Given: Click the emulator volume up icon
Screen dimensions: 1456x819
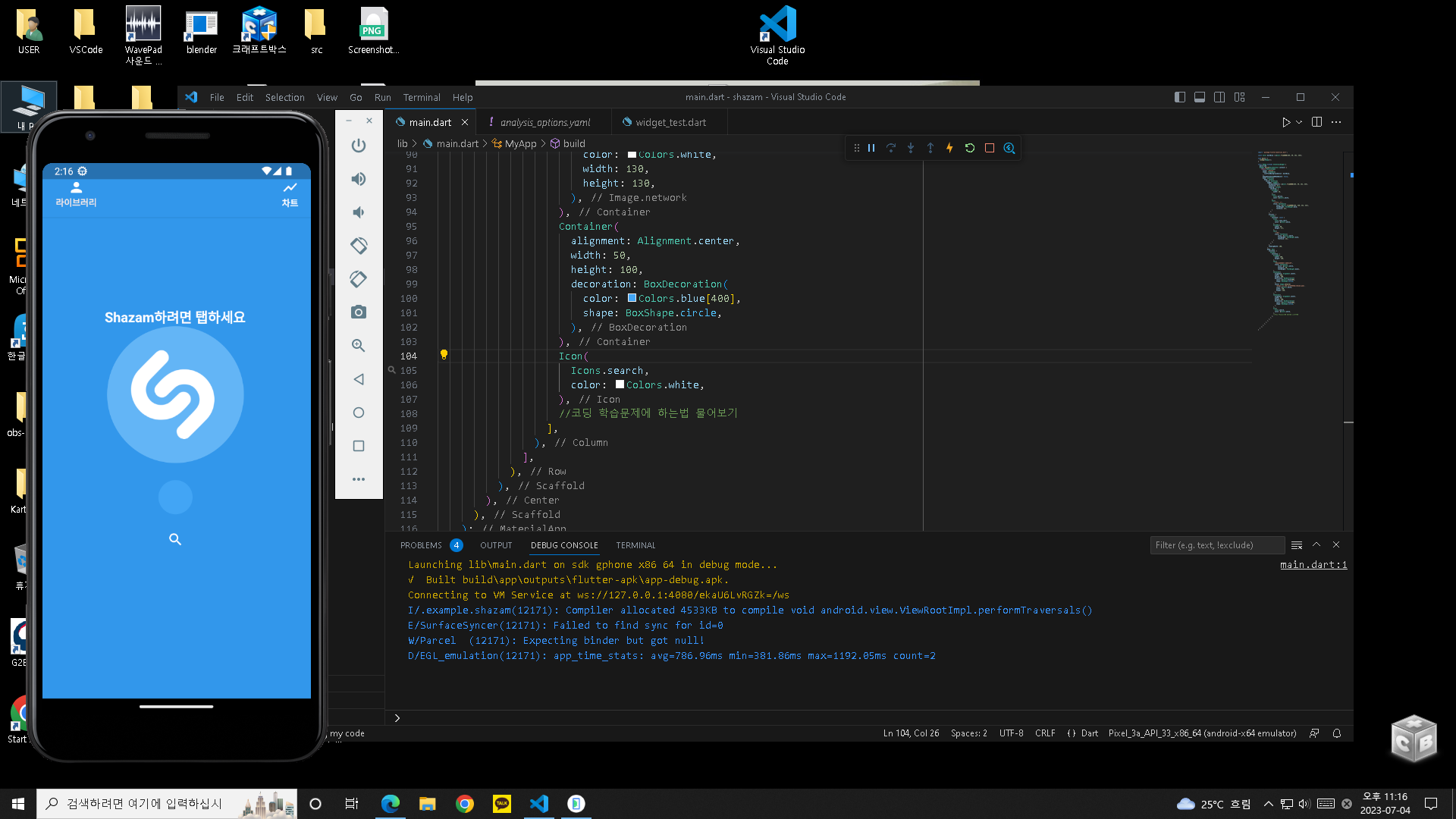Looking at the screenshot, I should coord(359,179).
